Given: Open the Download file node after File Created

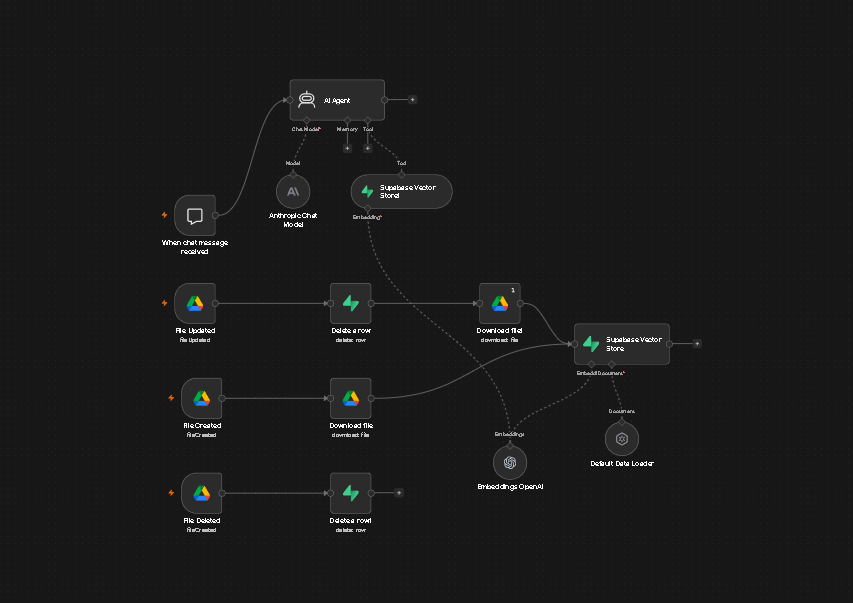Looking at the screenshot, I should [x=351, y=398].
